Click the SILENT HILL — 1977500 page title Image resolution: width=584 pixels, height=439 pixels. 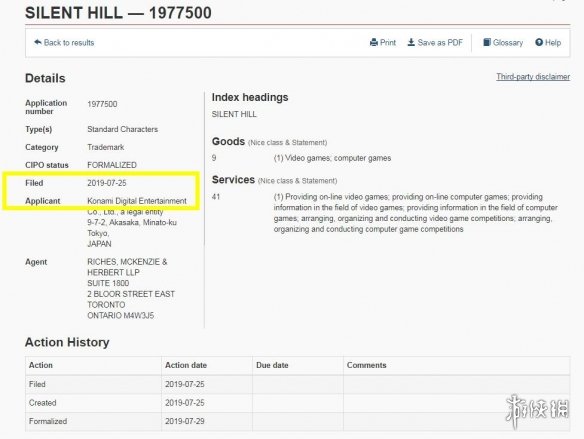(118, 13)
